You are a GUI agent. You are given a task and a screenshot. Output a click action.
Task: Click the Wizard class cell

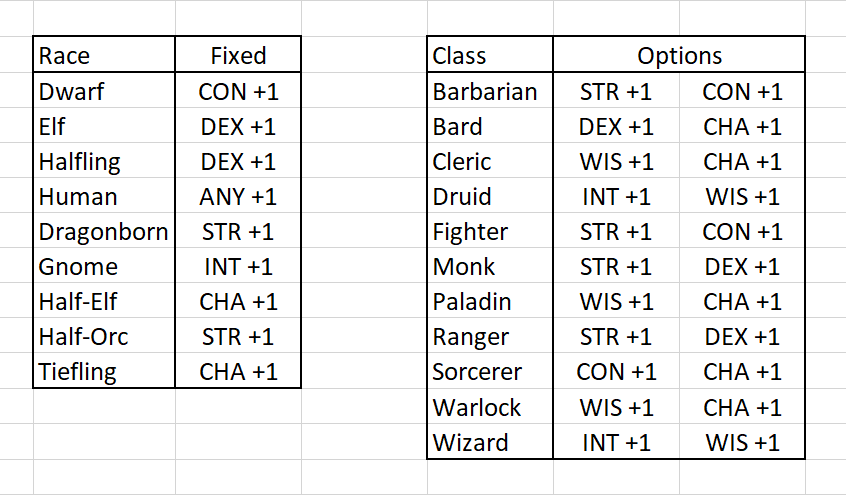click(x=490, y=442)
